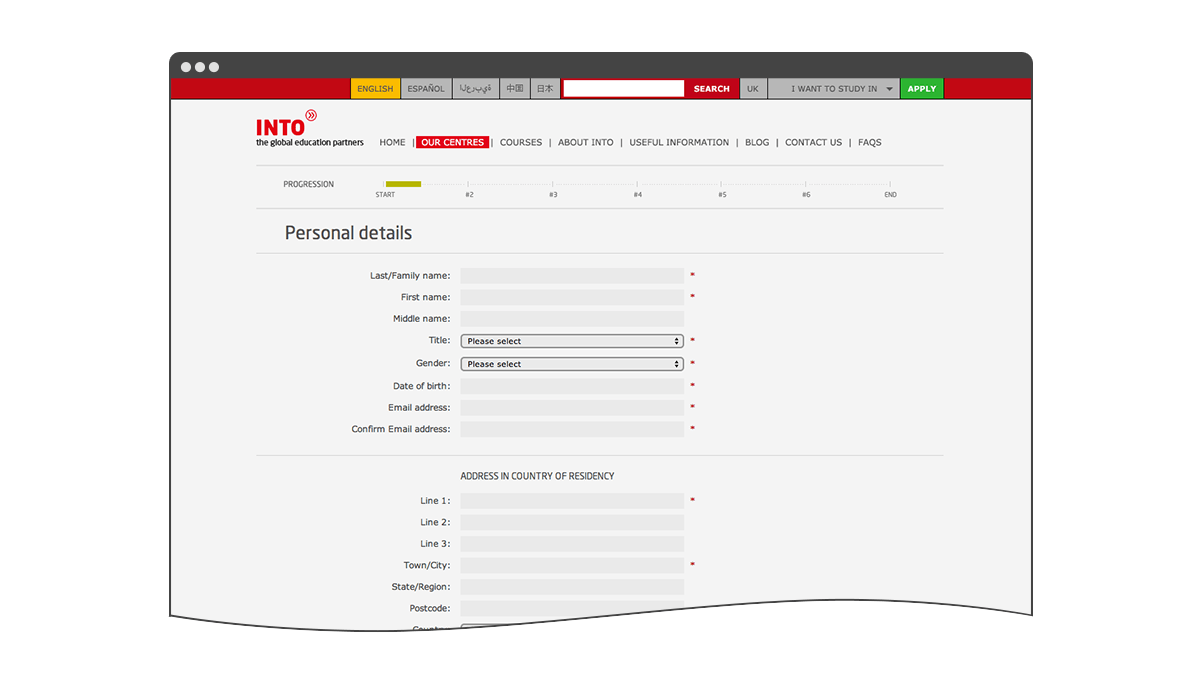Go to HOME in navigation
The width and height of the screenshot is (1200, 690).
click(392, 142)
